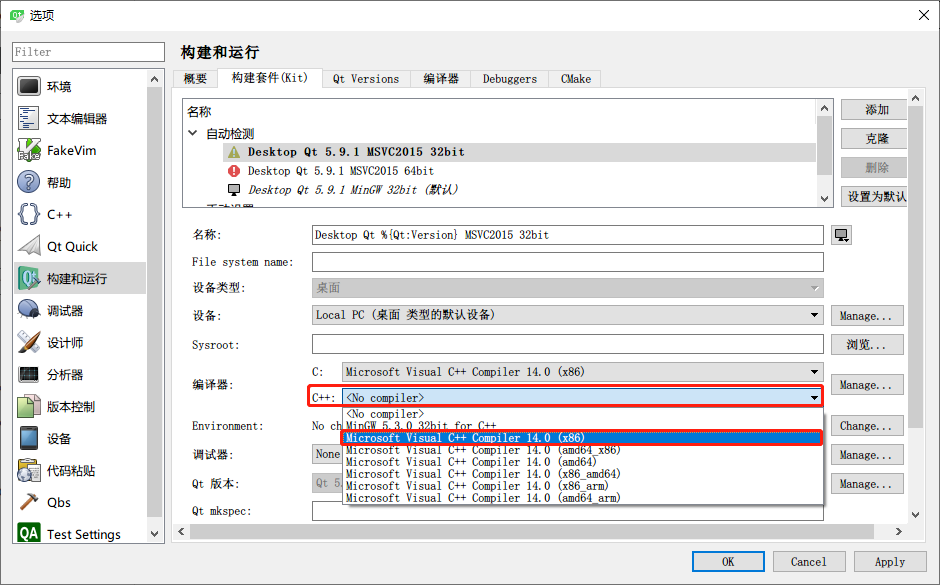Click the kit icon button beside 名称 field
Viewport: 940px width, 585px height.
click(x=842, y=235)
